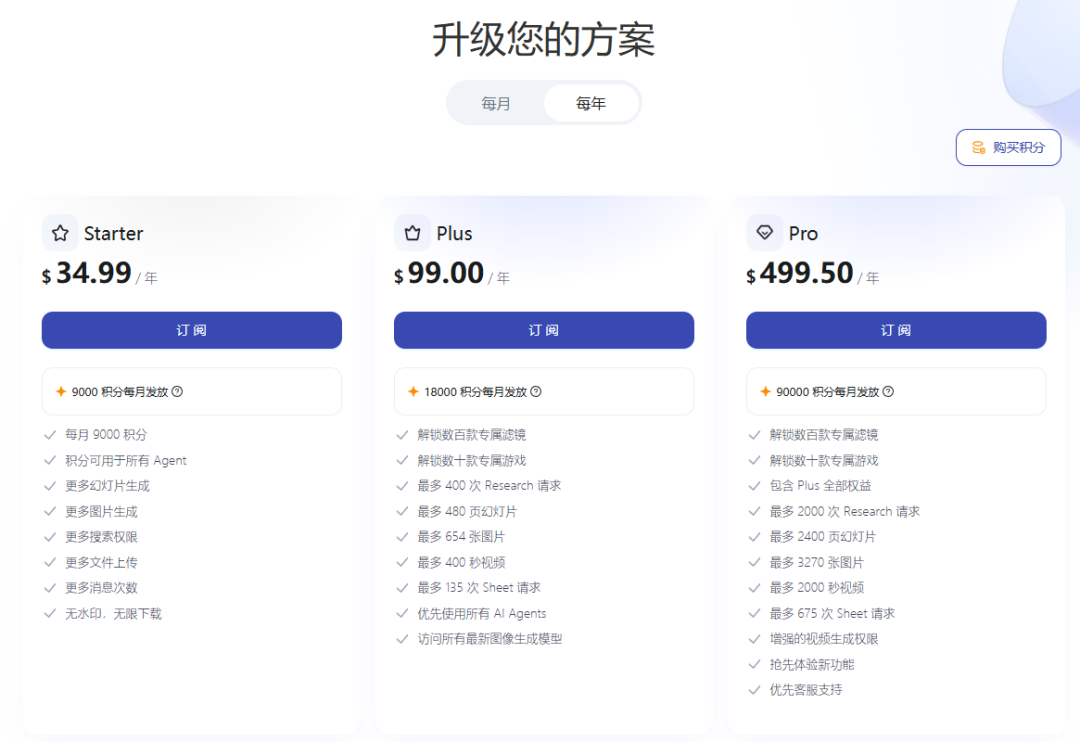Click the Pro plan title
The height and width of the screenshot is (742, 1080).
[x=803, y=234]
